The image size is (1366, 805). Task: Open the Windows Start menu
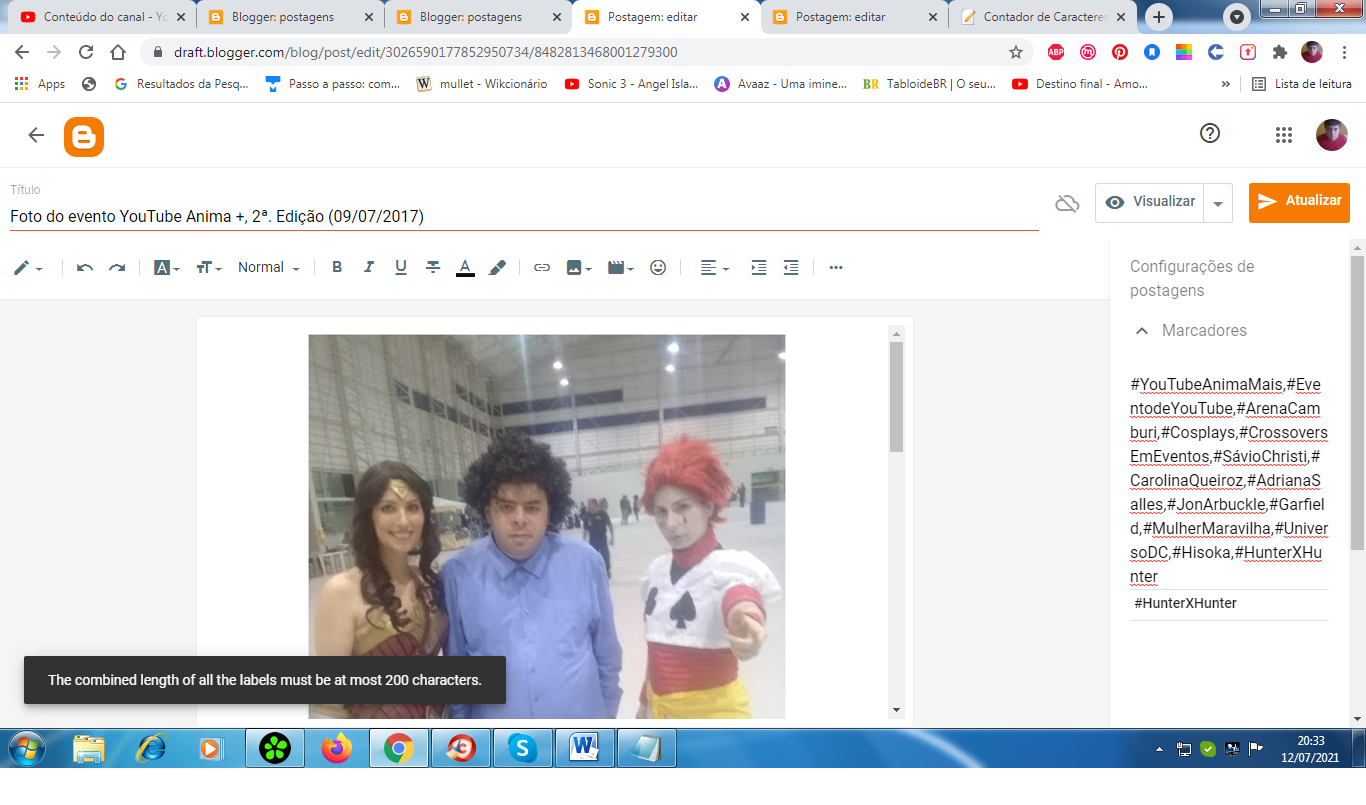click(27, 748)
